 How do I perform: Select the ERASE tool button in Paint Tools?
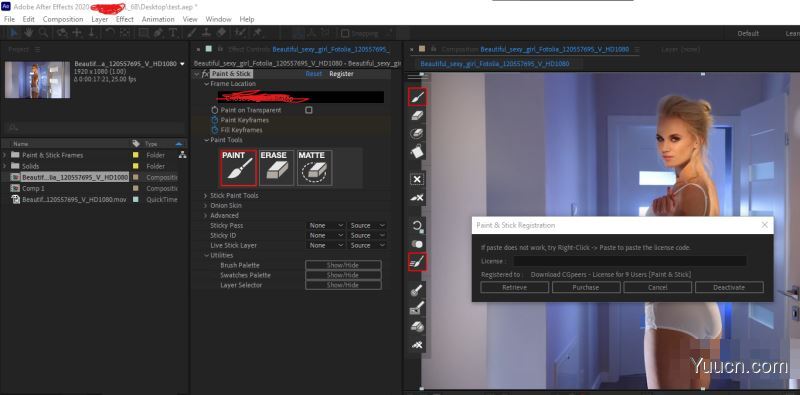point(277,167)
